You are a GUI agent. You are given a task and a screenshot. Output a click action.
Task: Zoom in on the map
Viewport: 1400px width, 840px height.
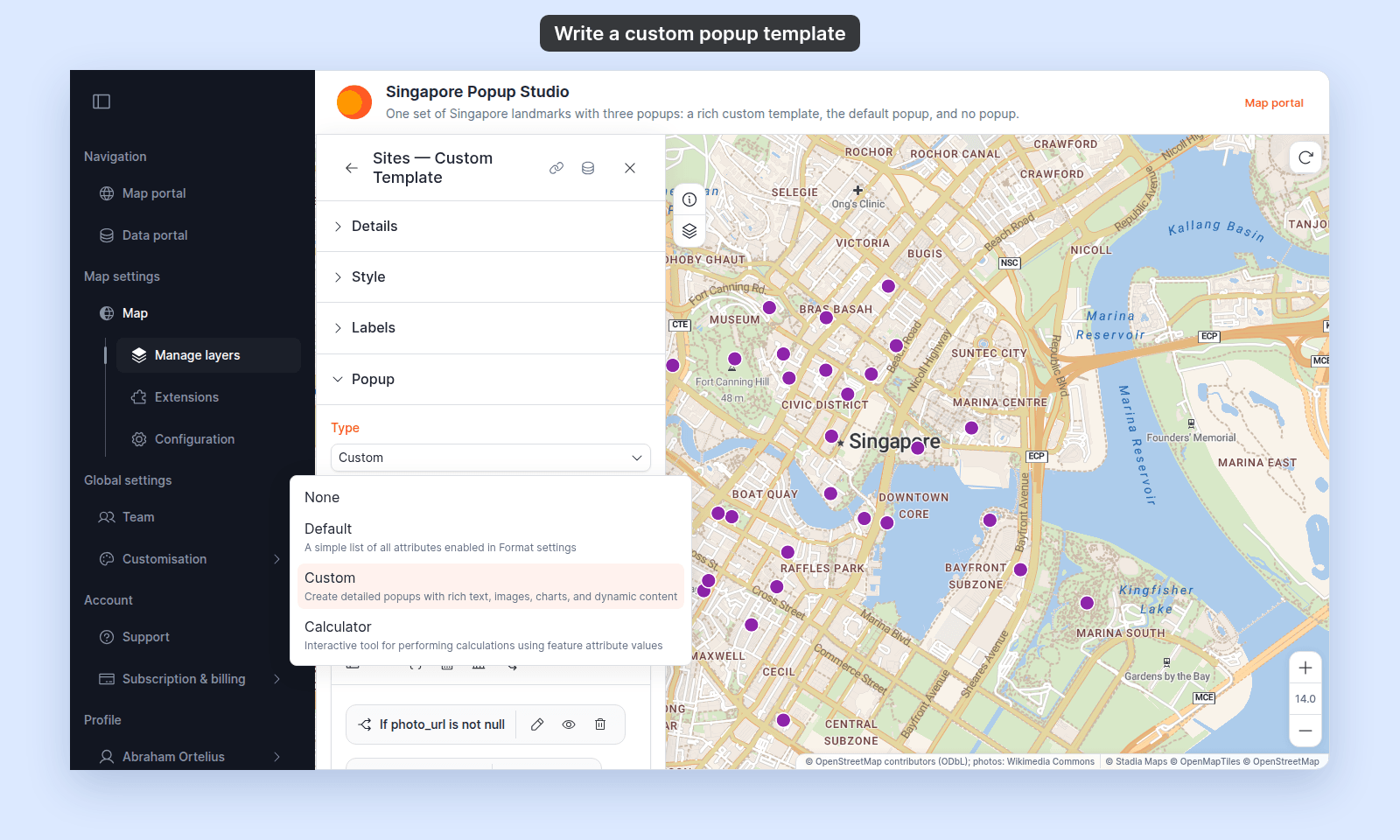tap(1305, 668)
